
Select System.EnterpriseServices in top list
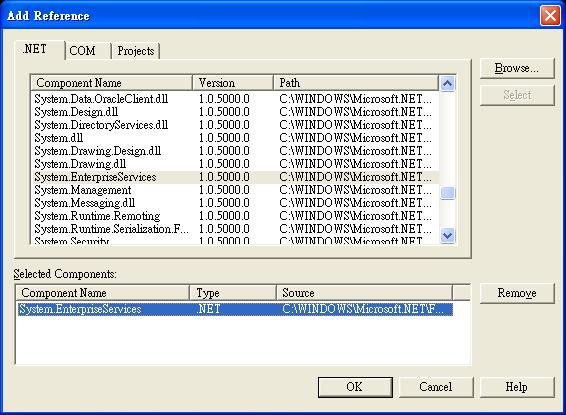tap(235, 177)
